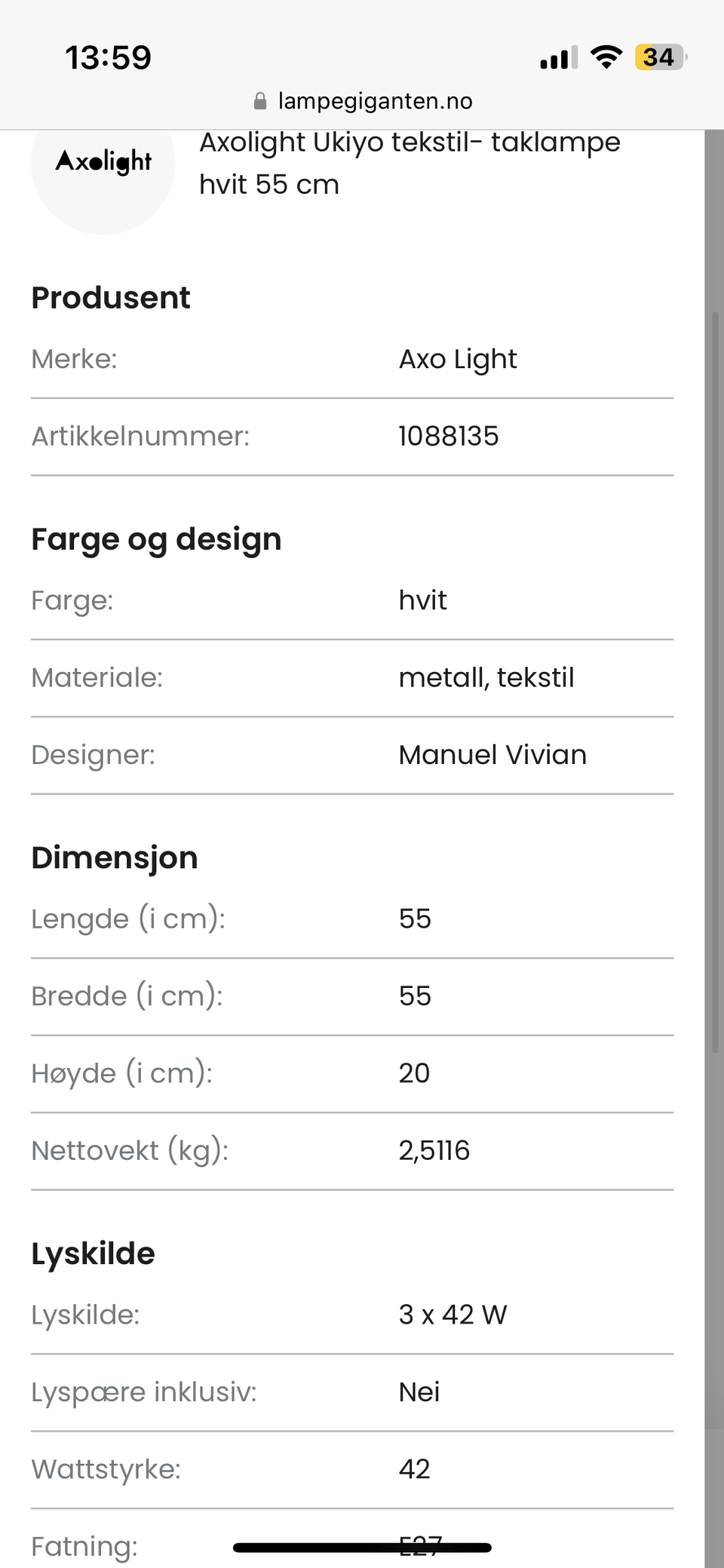Click the designer name Manuel Vivian

tap(492, 755)
